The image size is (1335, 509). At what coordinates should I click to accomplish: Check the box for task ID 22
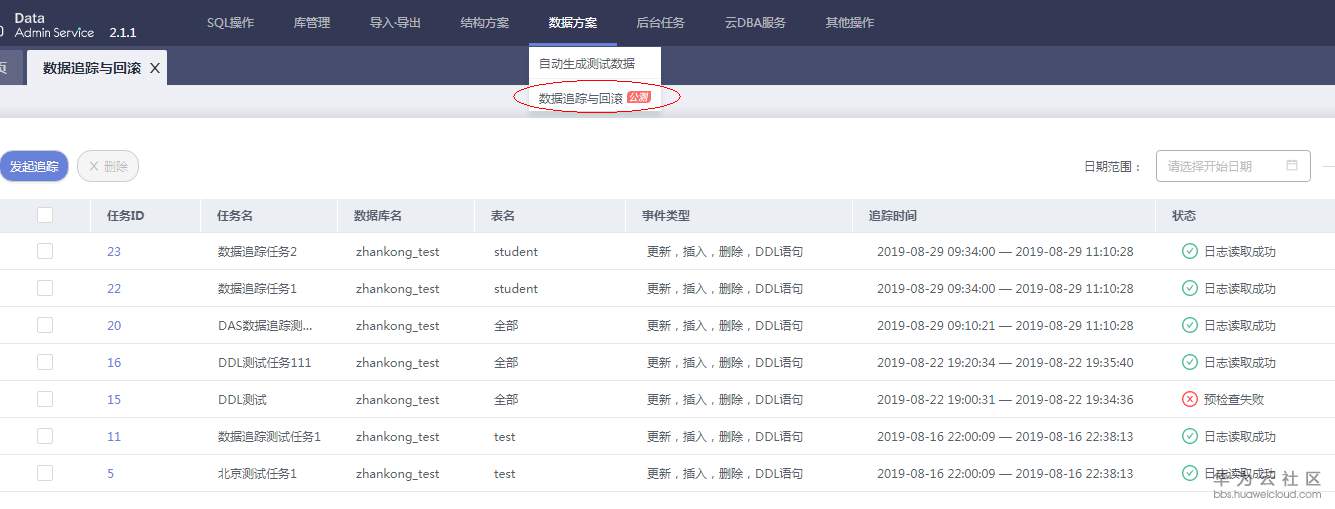tap(45, 288)
